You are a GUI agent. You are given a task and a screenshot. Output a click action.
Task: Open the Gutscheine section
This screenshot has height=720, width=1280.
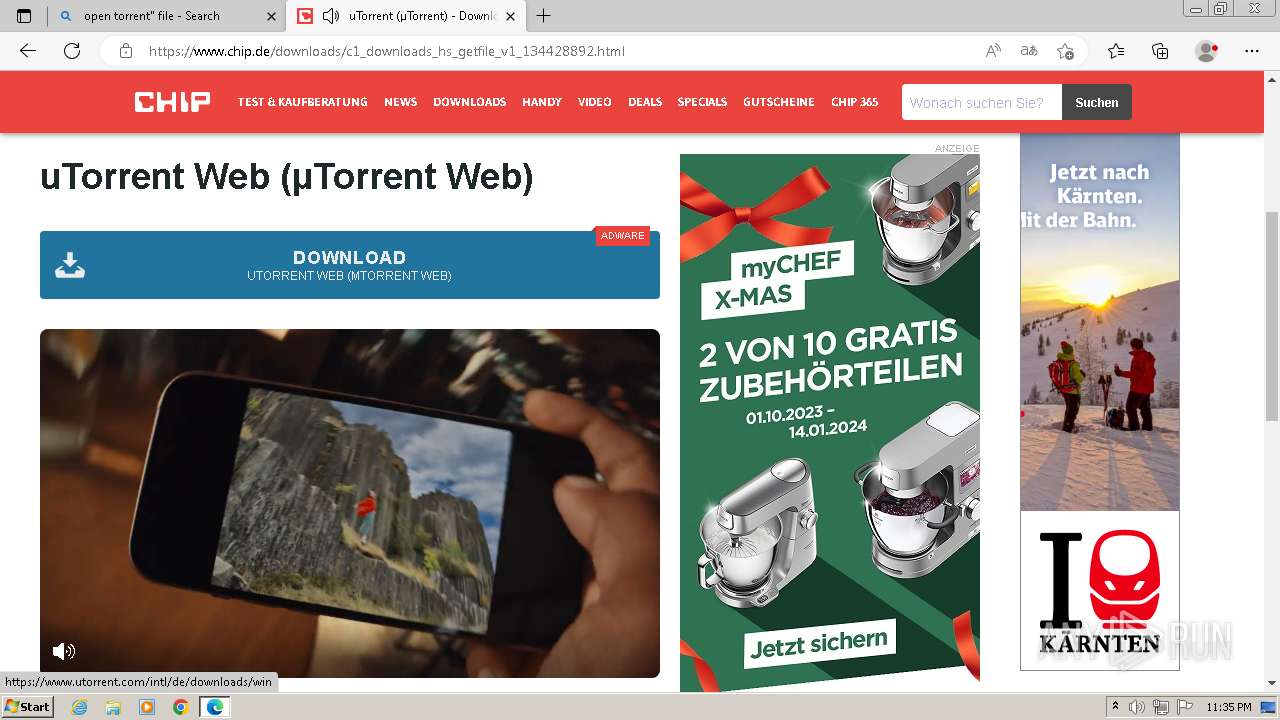[x=778, y=102]
